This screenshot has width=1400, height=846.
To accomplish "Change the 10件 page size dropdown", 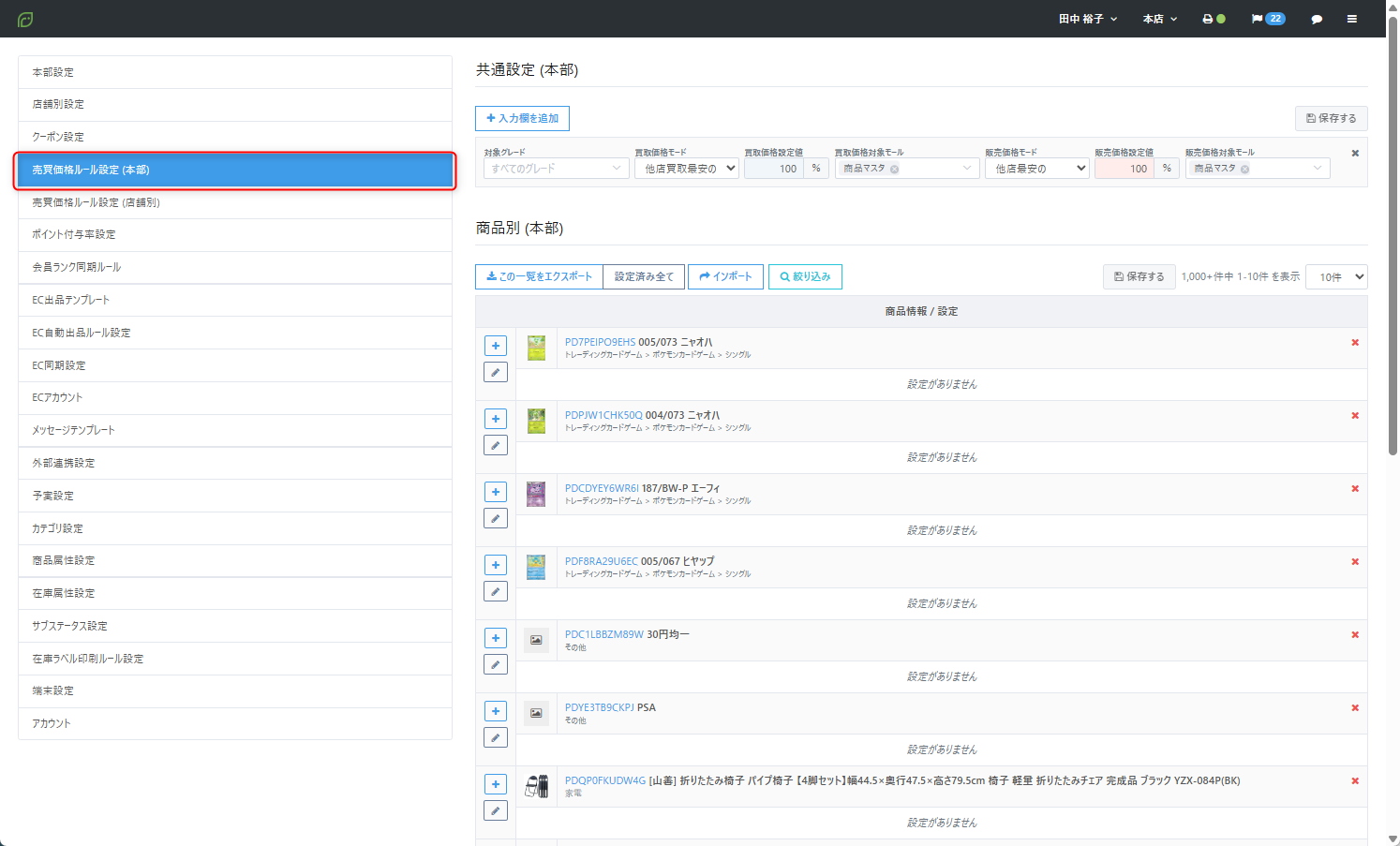I will [x=1335, y=276].
